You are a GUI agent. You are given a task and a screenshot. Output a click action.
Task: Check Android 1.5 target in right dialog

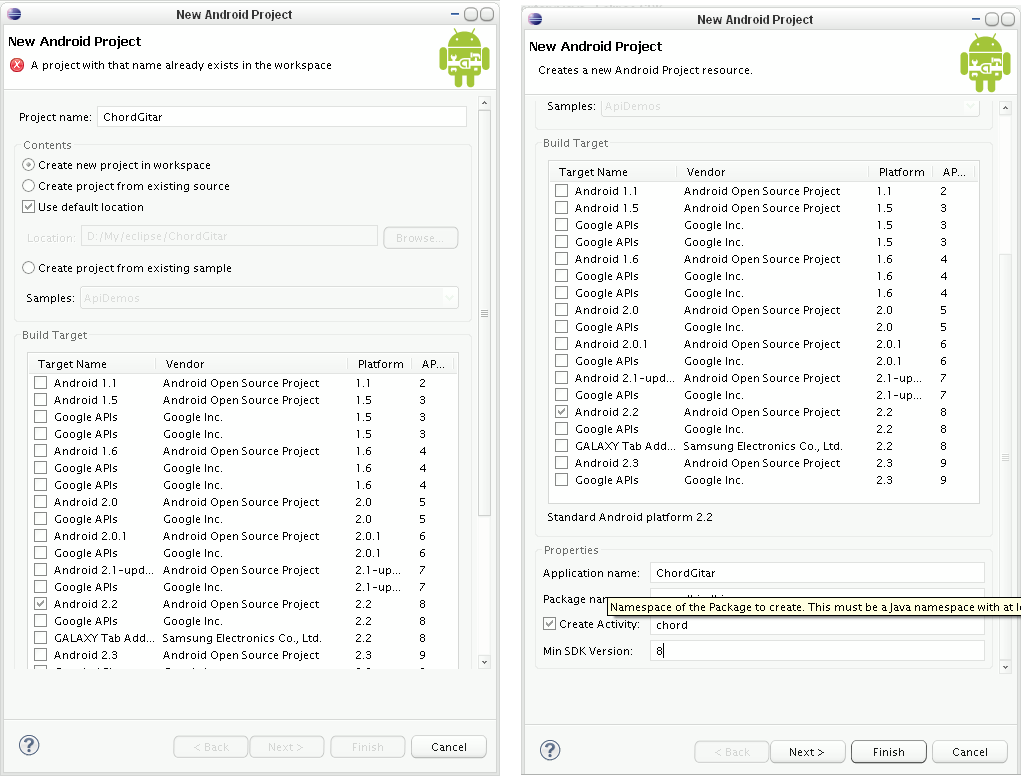561,208
